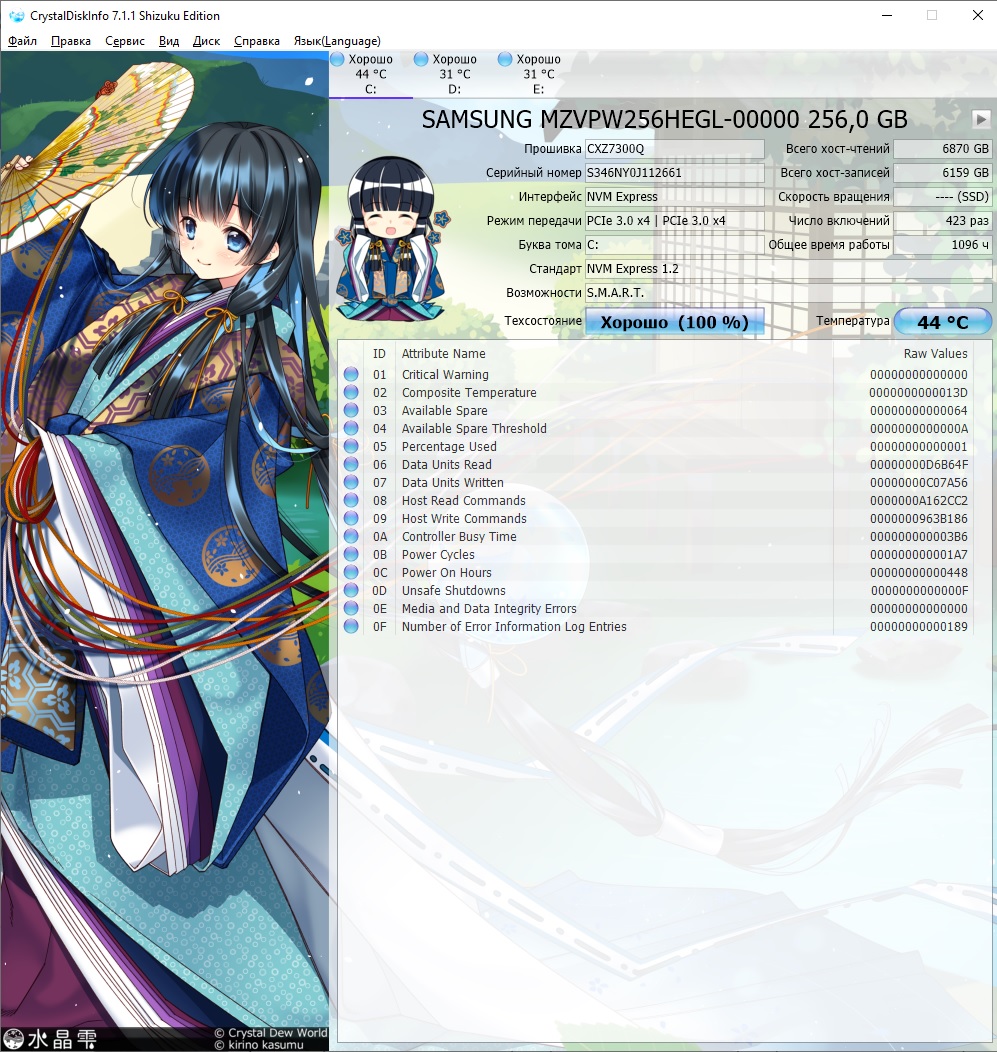
Task: Select the C: drive tab
Action: pyautogui.click(x=370, y=74)
